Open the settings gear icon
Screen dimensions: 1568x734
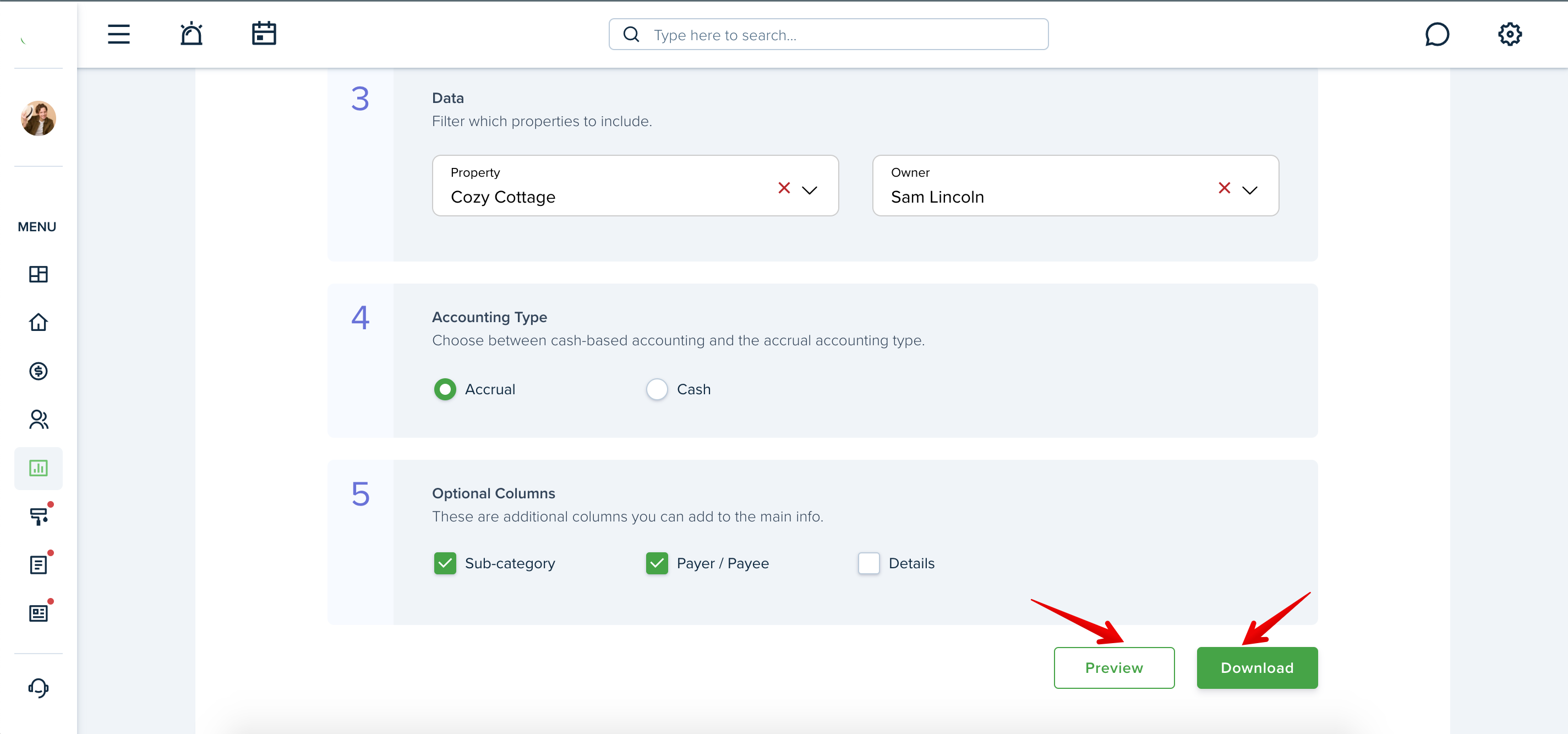[x=1510, y=34]
